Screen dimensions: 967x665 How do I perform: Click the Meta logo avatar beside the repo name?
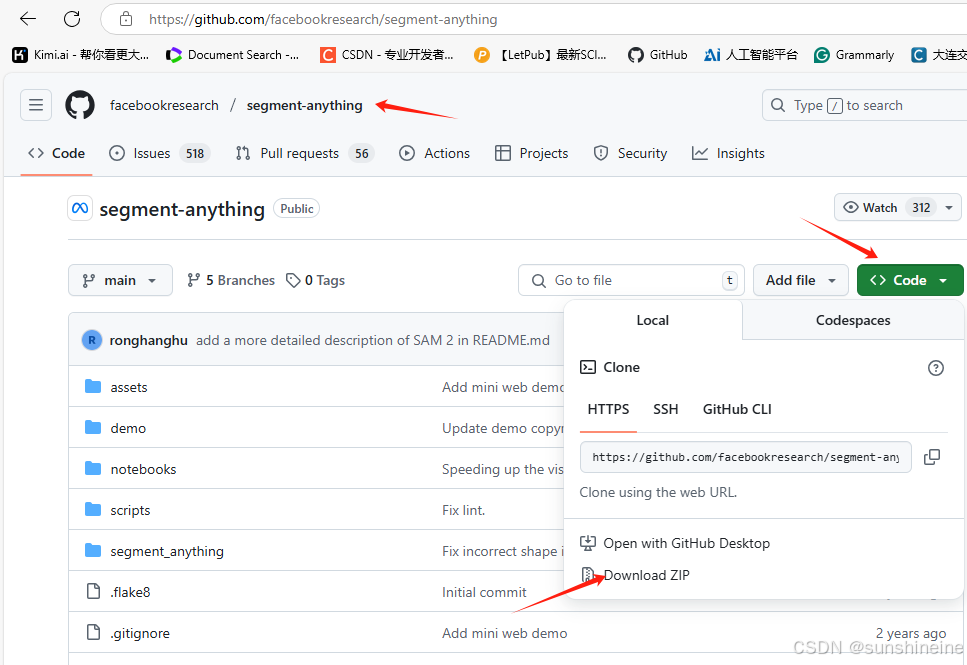[x=80, y=208]
